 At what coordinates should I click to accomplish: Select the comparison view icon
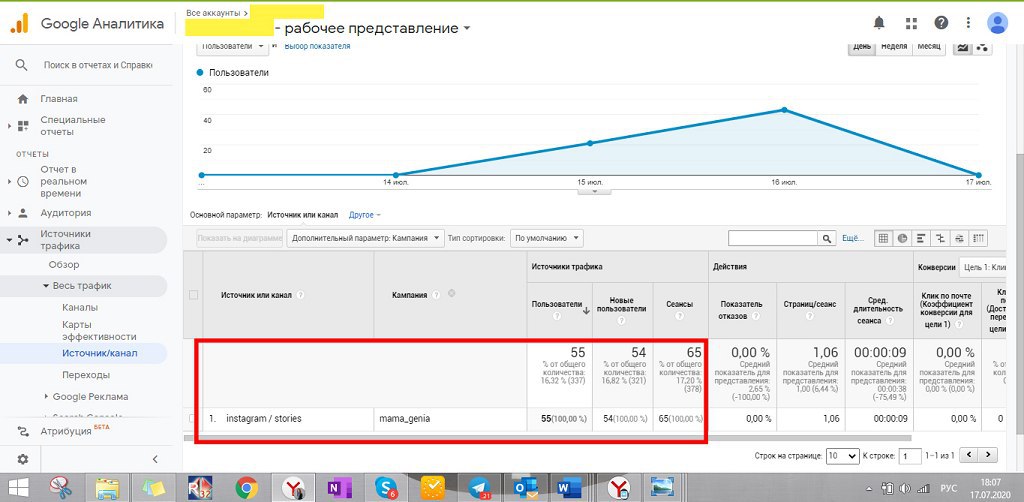pos(940,238)
